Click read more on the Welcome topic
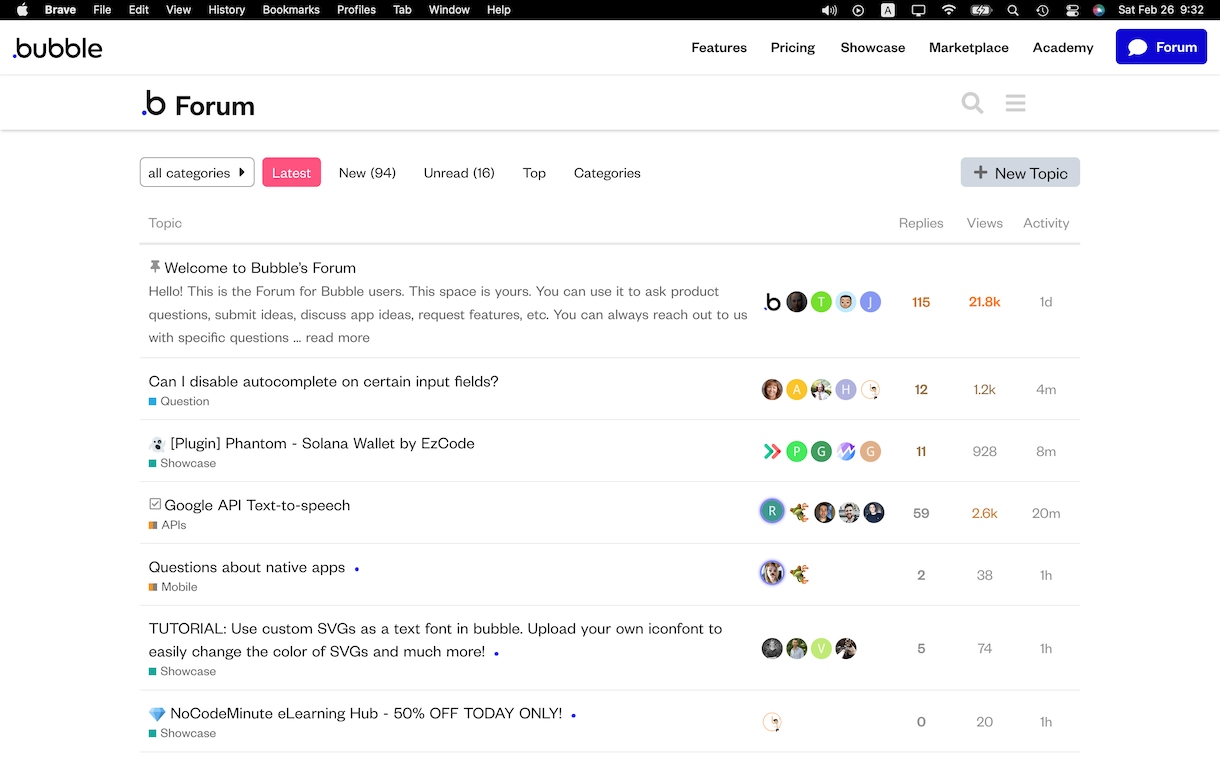Viewport: 1220px width, 763px height. (337, 338)
